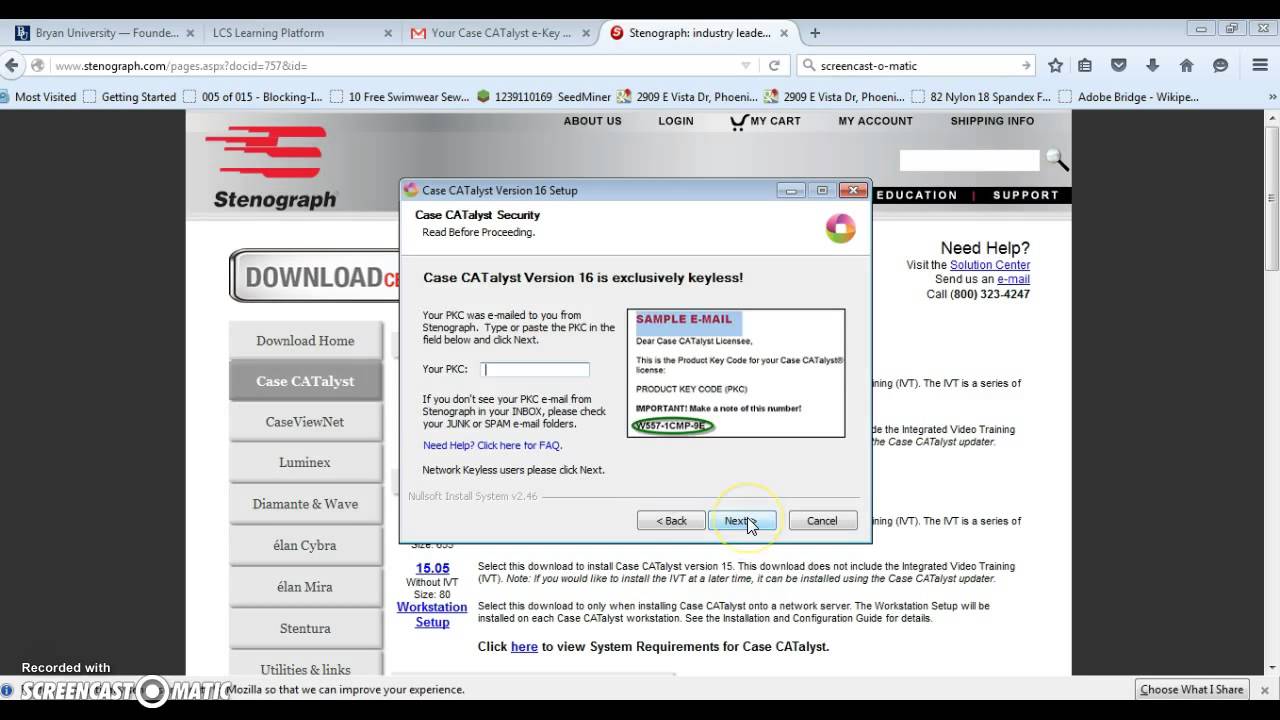Click the site search magnifier icon
This screenshot has height=720, width=1280.
click(1057, 160)
